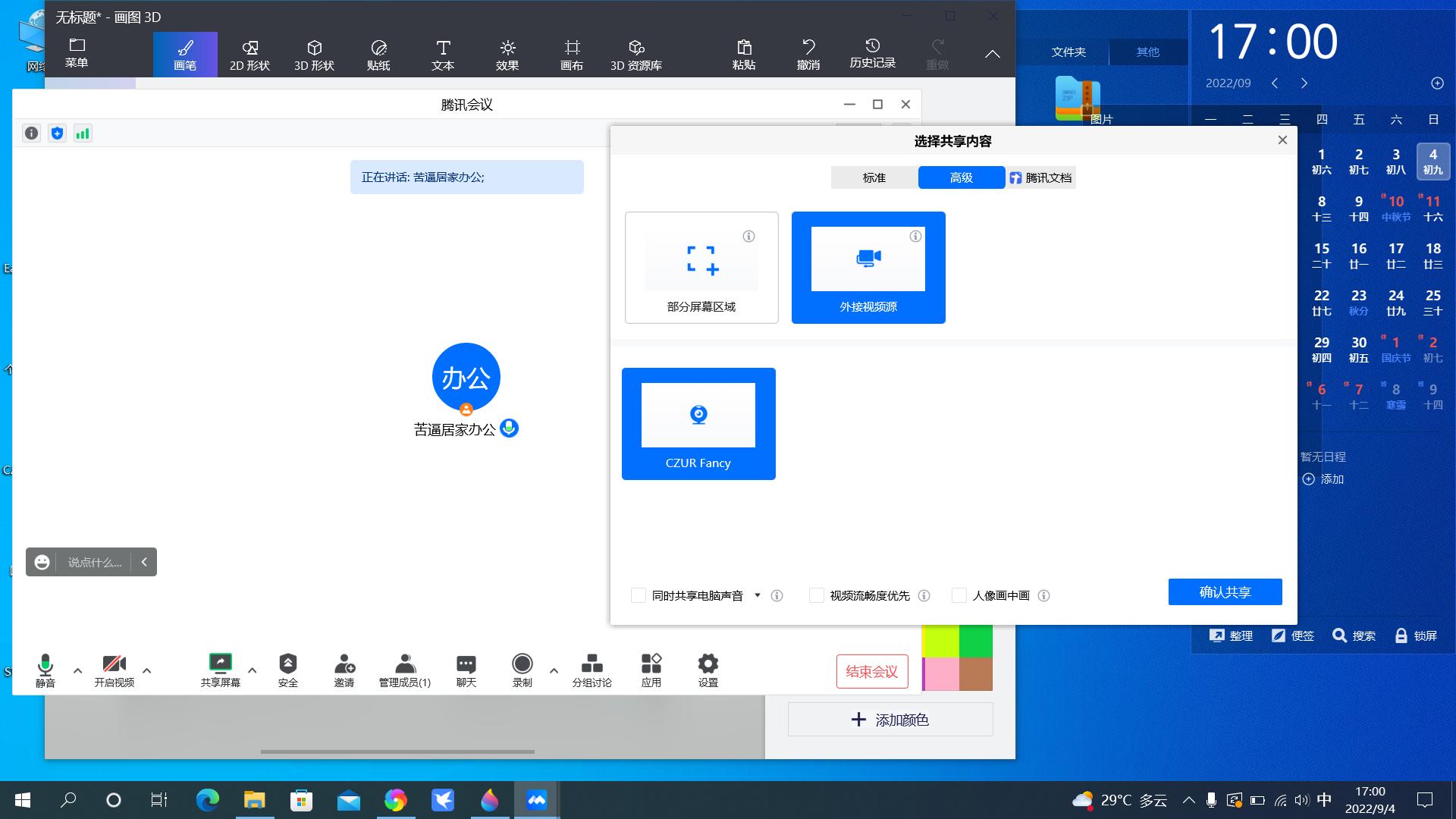Select the pink color swatch
Screen dimensions: 1456x819
tap(941, 674)
